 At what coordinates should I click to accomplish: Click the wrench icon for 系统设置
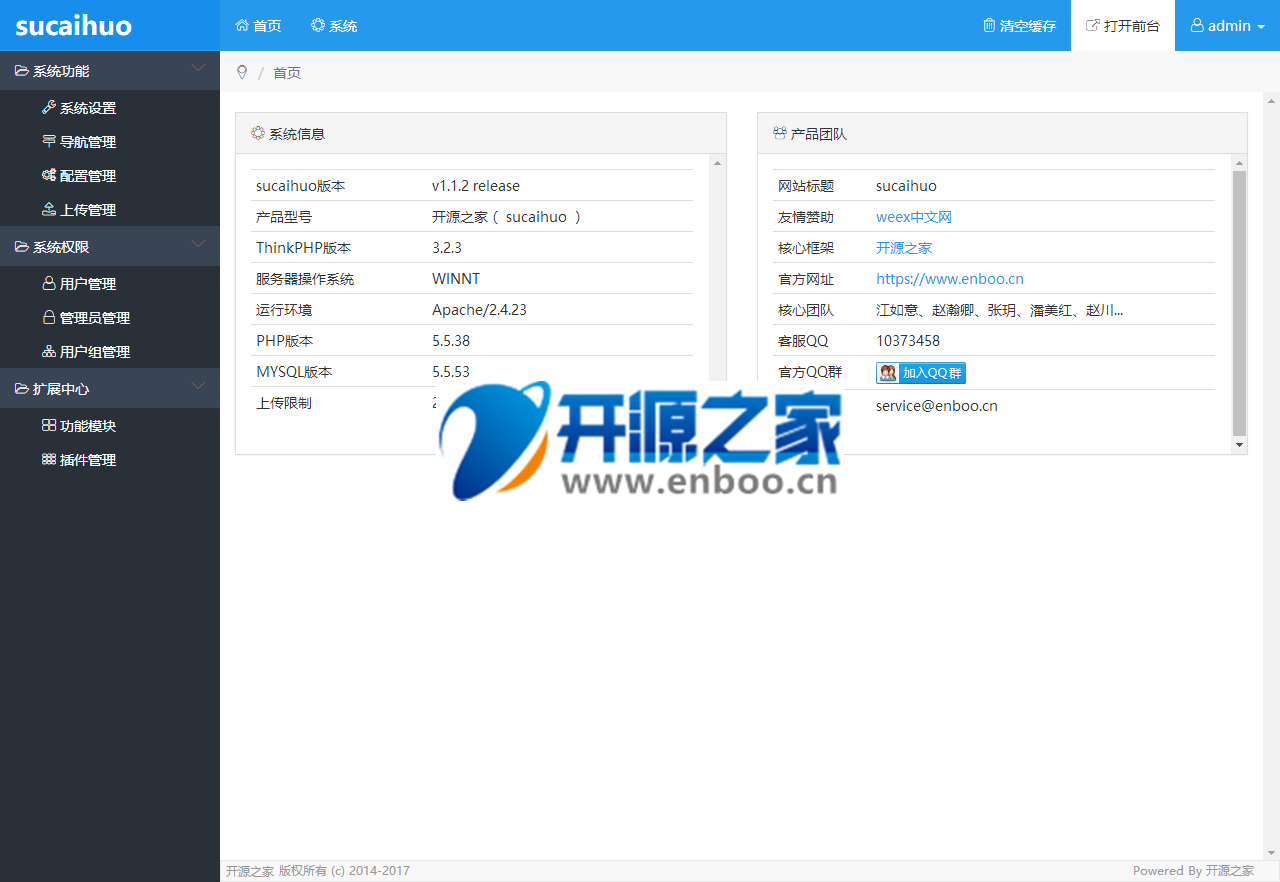coord(49,107)
